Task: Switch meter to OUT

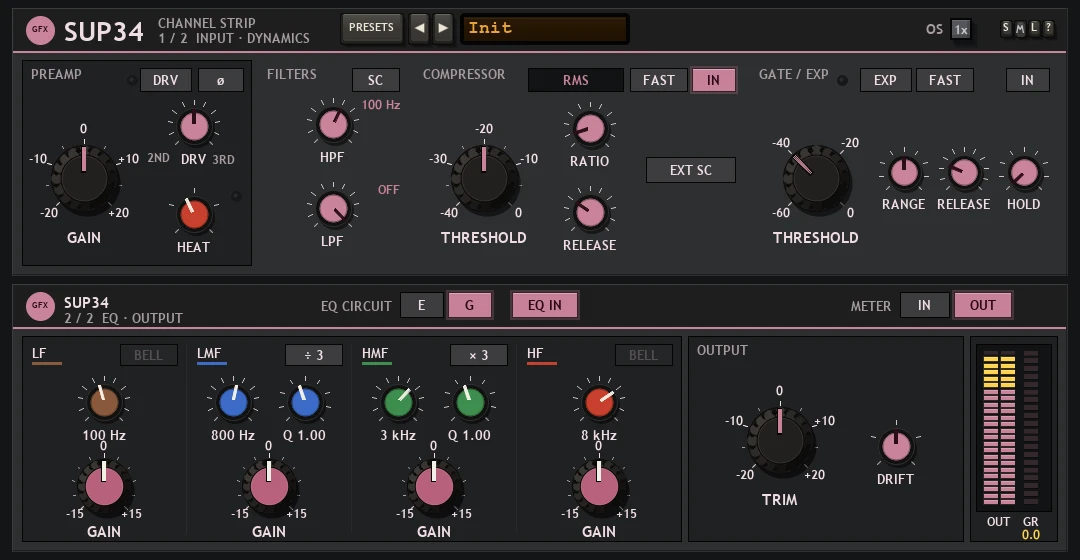Action: 983,305
